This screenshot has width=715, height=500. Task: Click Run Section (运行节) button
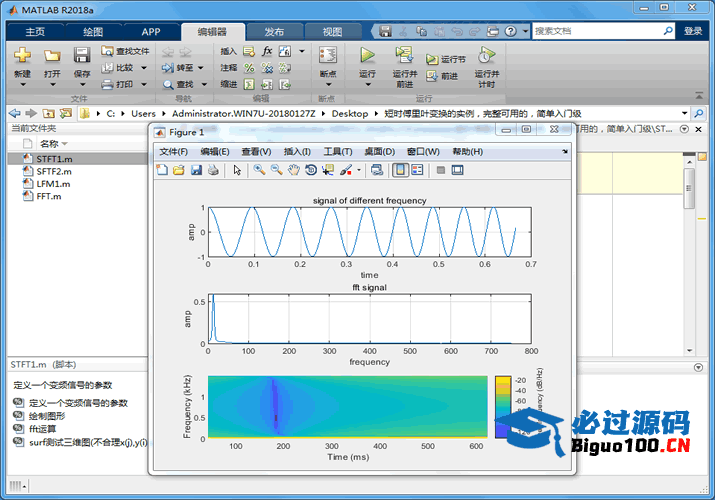point(446,59)
